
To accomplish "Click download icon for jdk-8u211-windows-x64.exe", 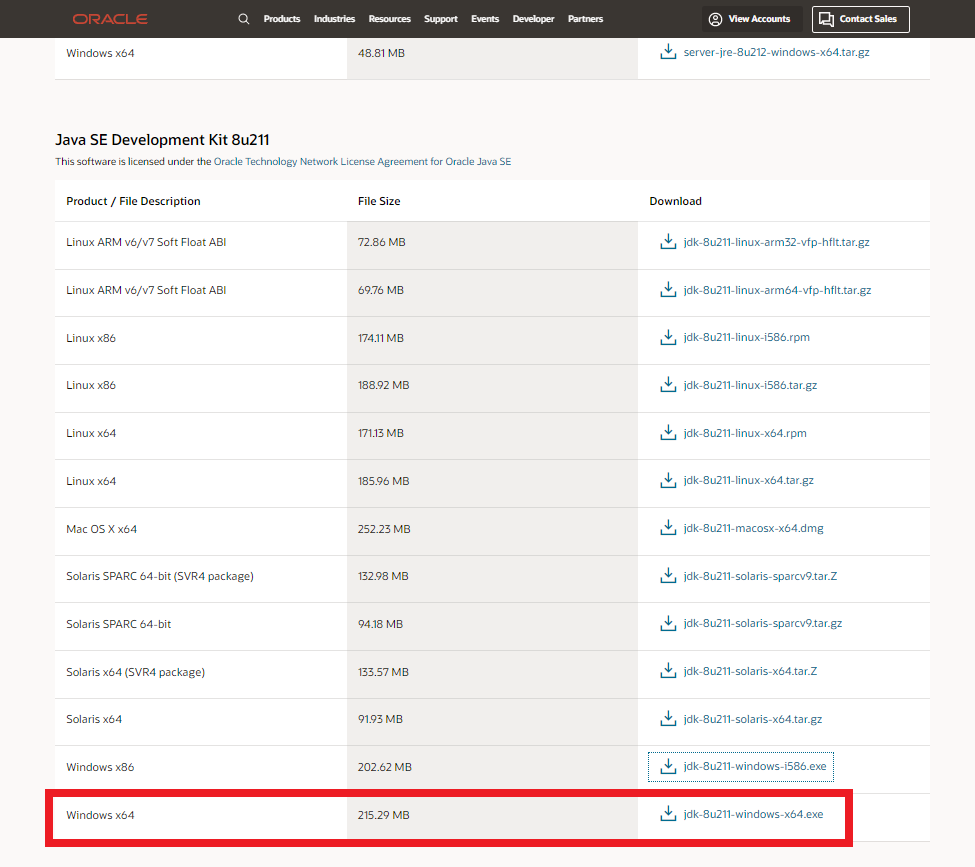I will coord(668,814).
